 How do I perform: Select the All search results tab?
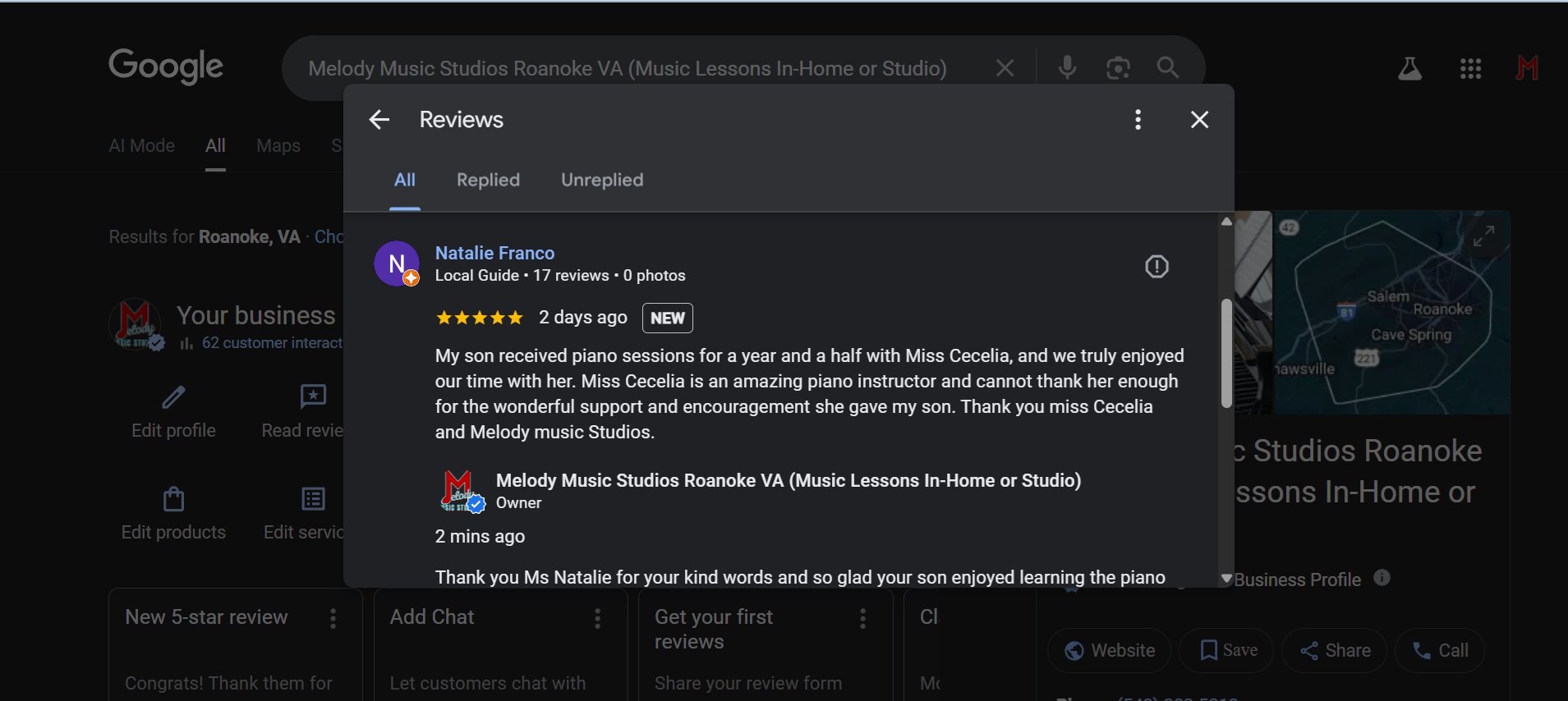click(x=215, y=146)
